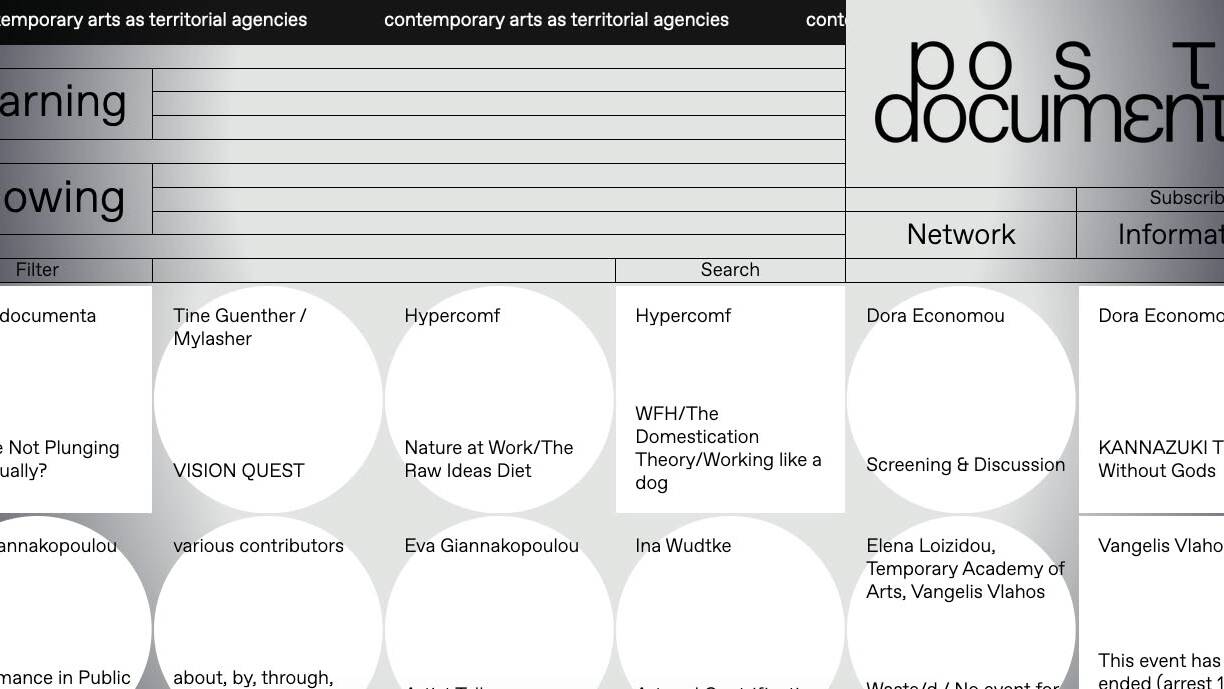Open Hypercomf WFH/The Domestication Theory card
This screenshot has height=689, width=1224.
pyautogui.click(x=729, y=400)
